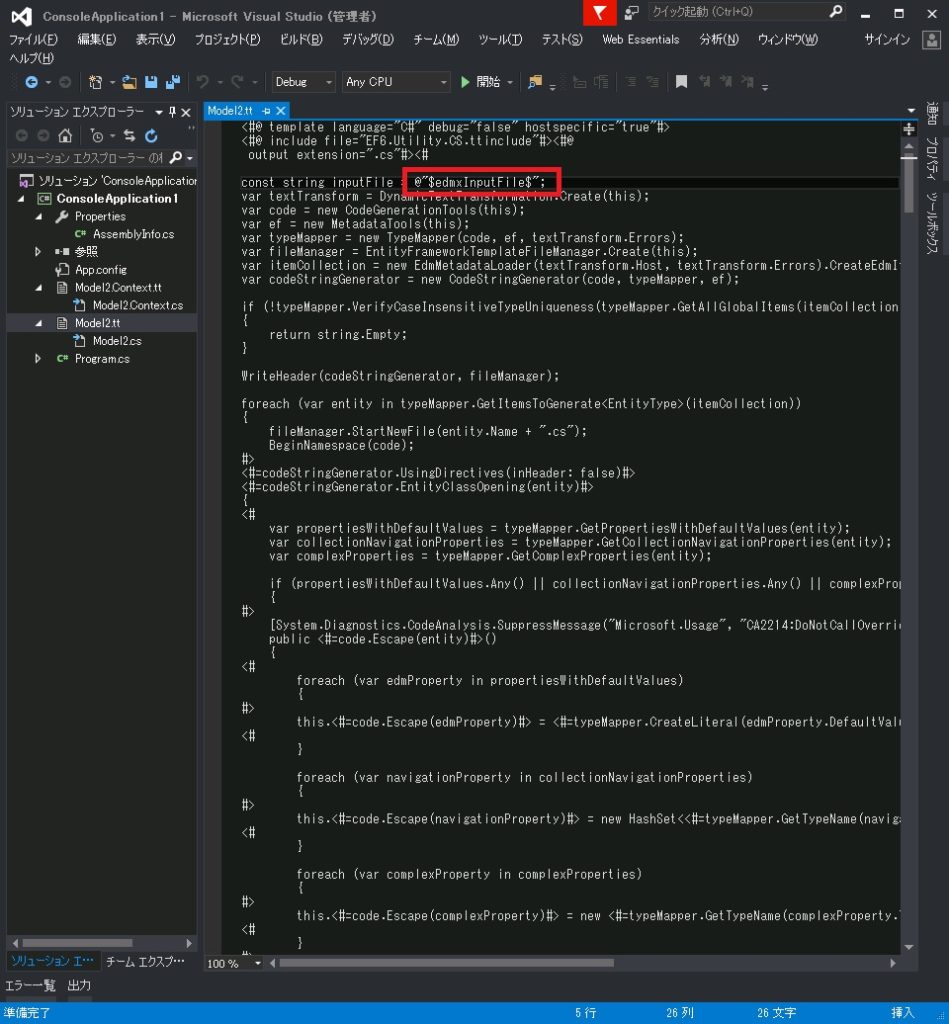Click the bookmark icon in the toolbar
949x1024 pixels.
tap(681, 82)
